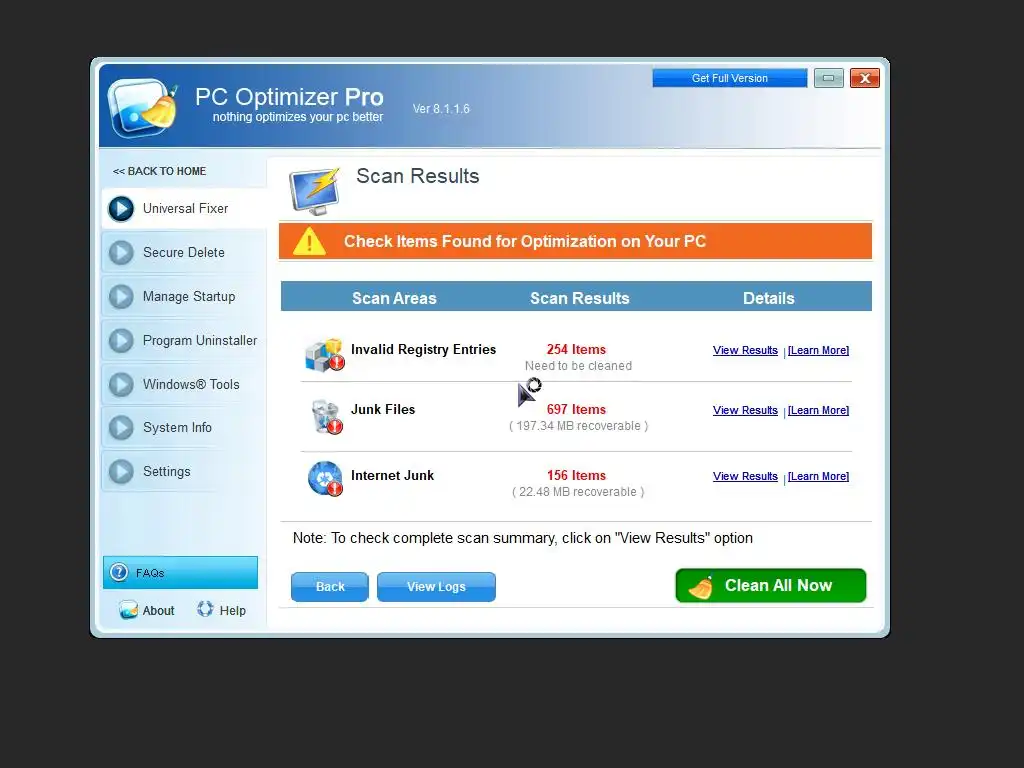Click the 'Invalid Registry Entries' label
This screenshot has height=768, width=1024.
423,349
